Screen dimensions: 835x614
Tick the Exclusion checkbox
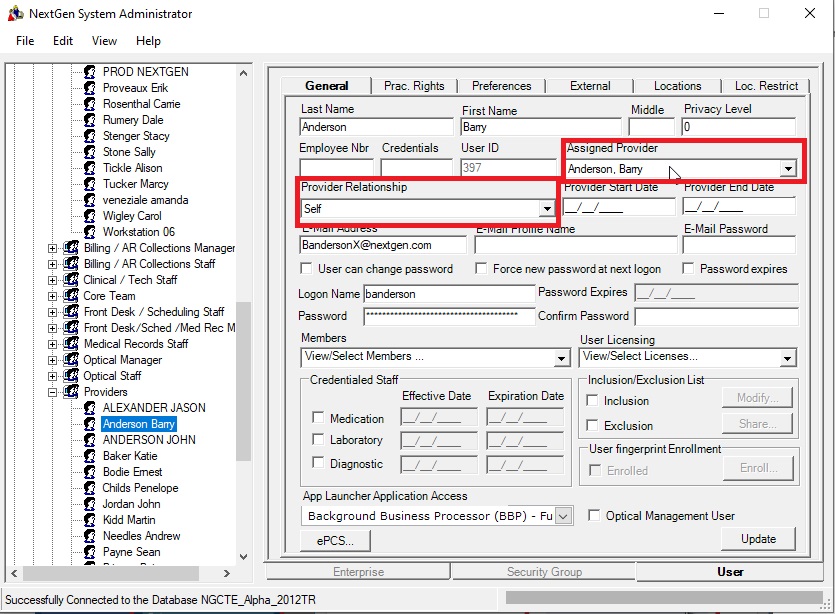coord(592,425)
